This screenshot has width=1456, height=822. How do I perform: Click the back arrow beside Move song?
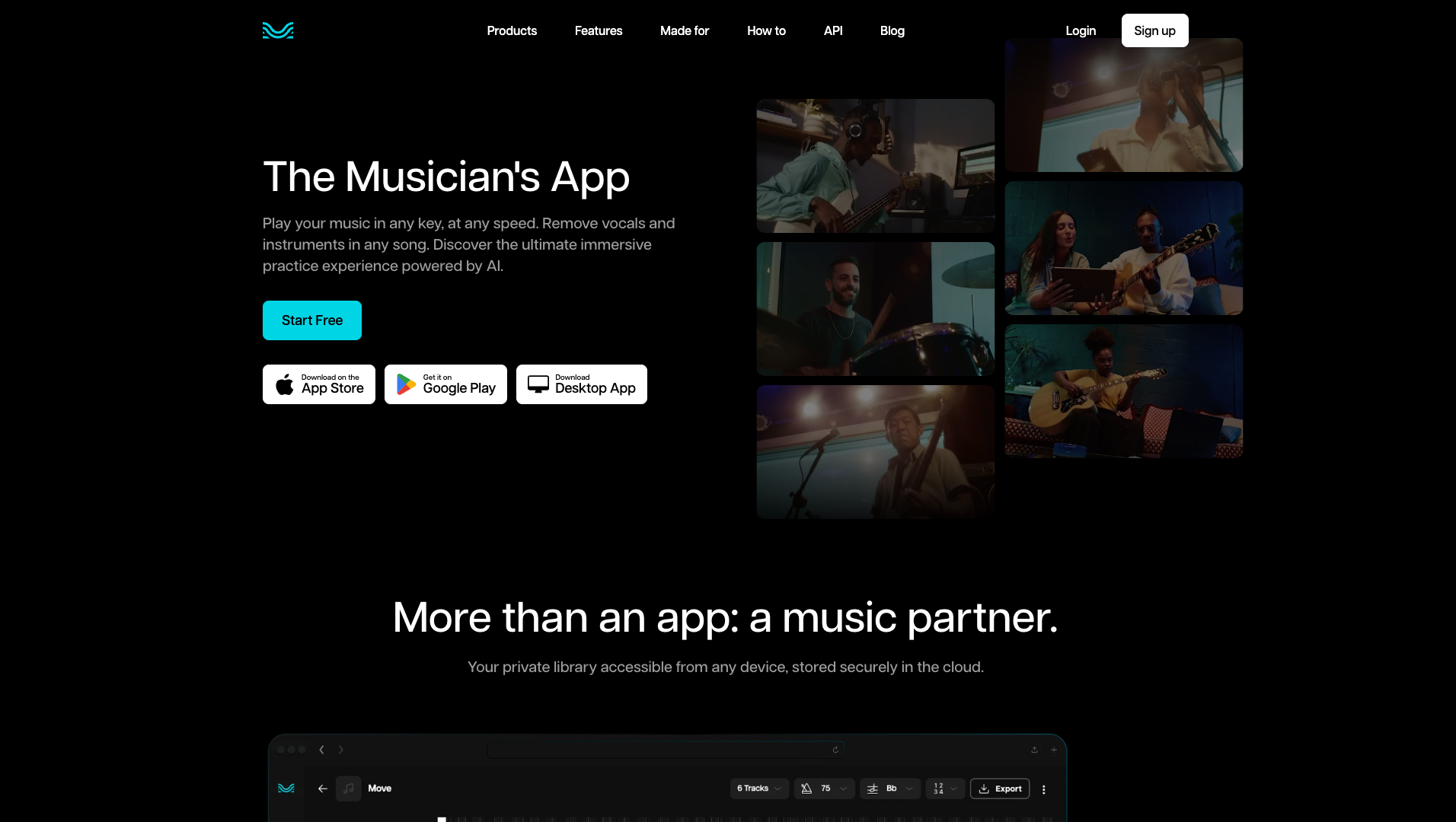pos(323,789)
